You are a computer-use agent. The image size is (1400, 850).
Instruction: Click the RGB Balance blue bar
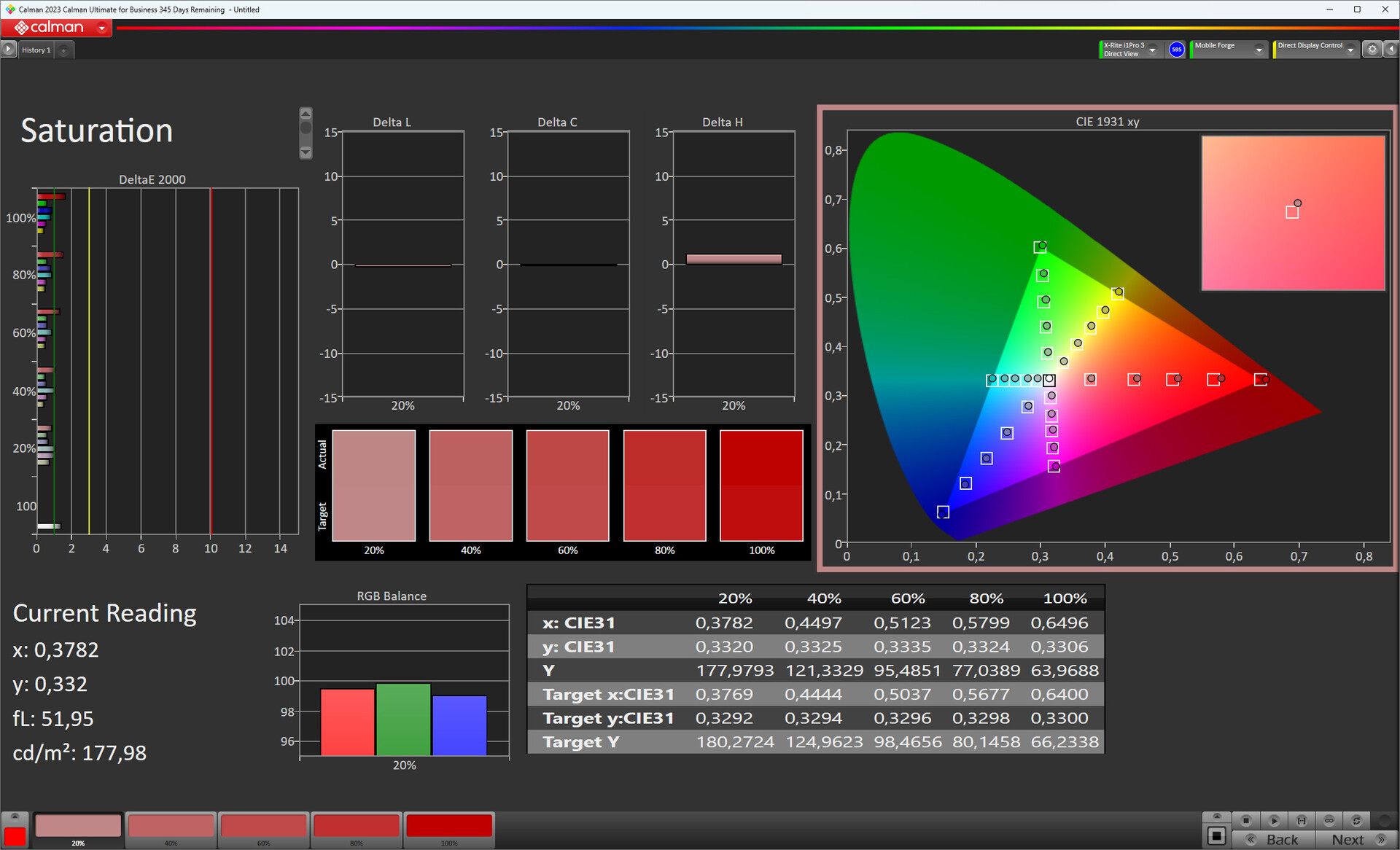click(459, 725)
